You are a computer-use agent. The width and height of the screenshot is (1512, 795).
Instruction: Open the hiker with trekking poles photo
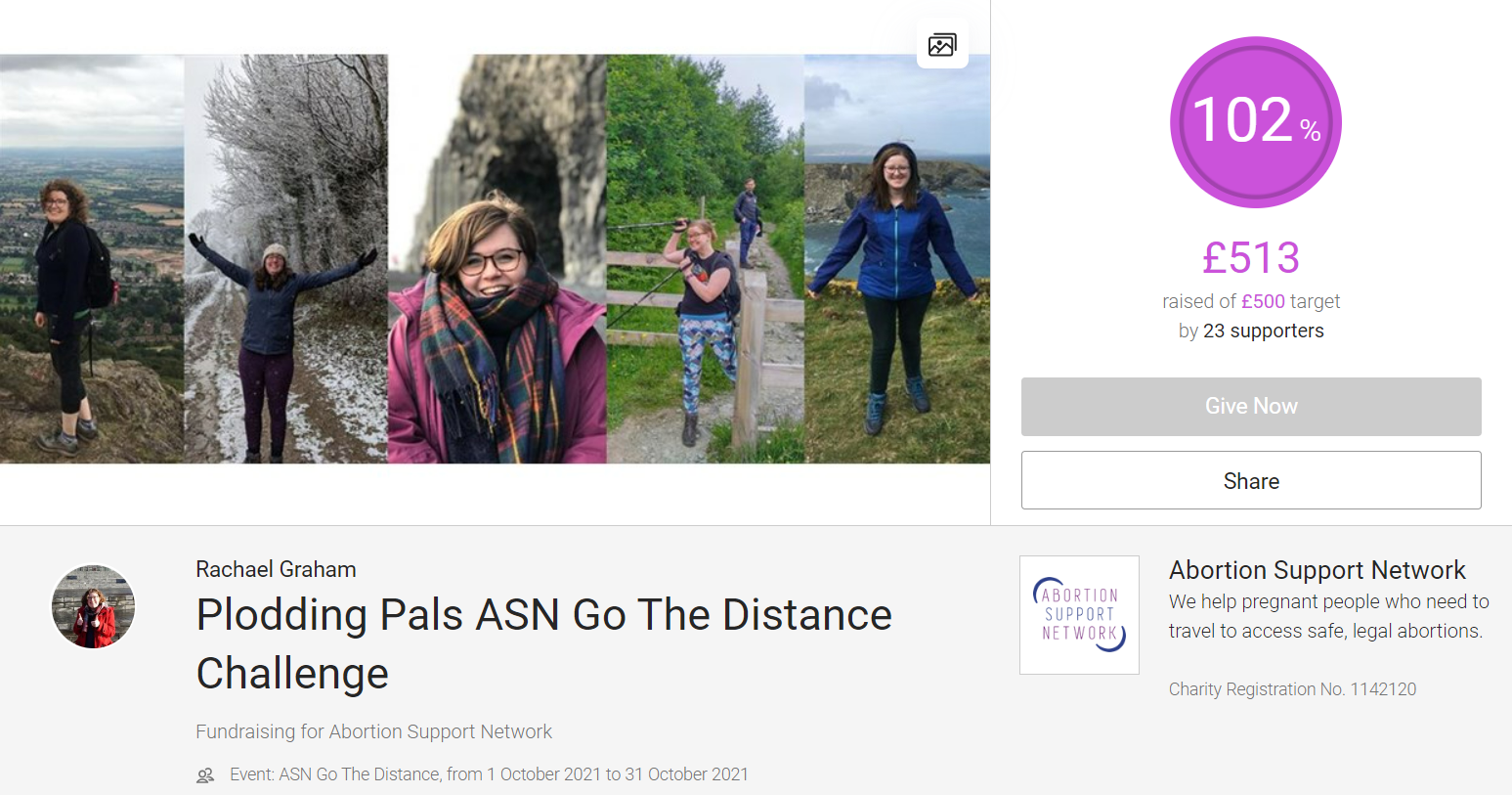click(706, 258)
